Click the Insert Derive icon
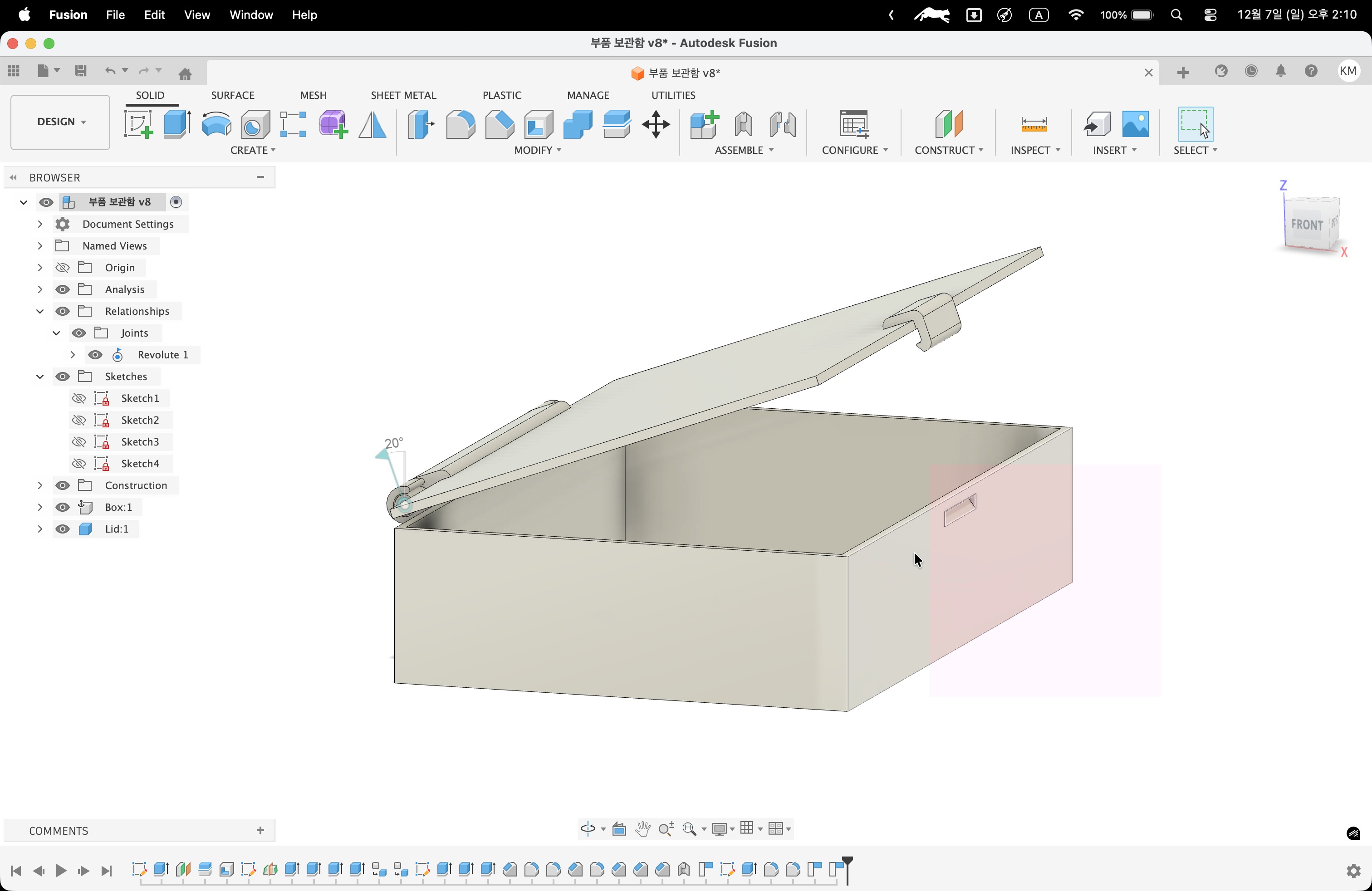This screenshot has height=891, width=1372. [1097, 124]
